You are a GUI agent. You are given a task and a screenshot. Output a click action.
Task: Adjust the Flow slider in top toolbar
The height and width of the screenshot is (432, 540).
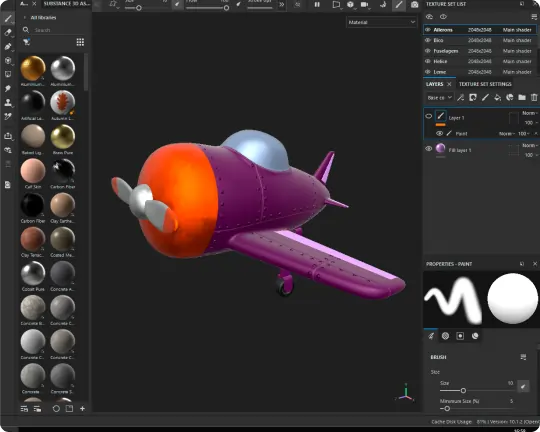coord(207,8)
